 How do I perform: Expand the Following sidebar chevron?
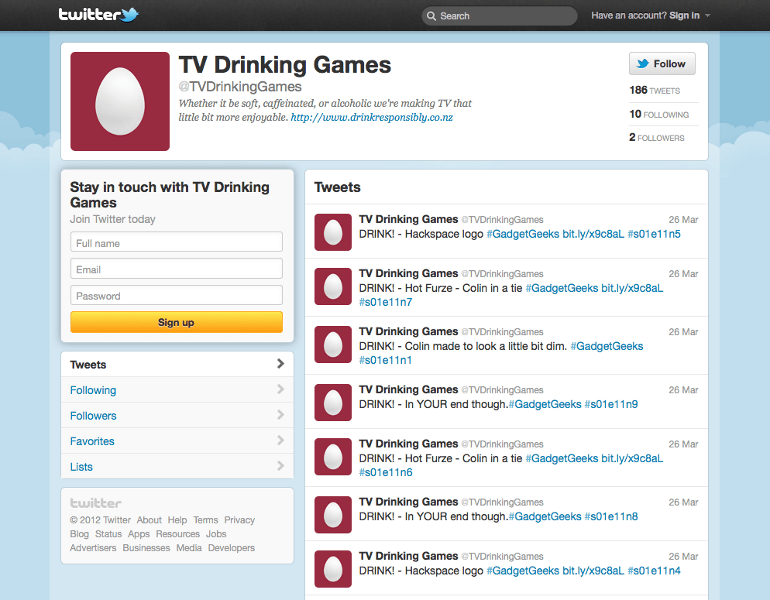tap(280, 389)
